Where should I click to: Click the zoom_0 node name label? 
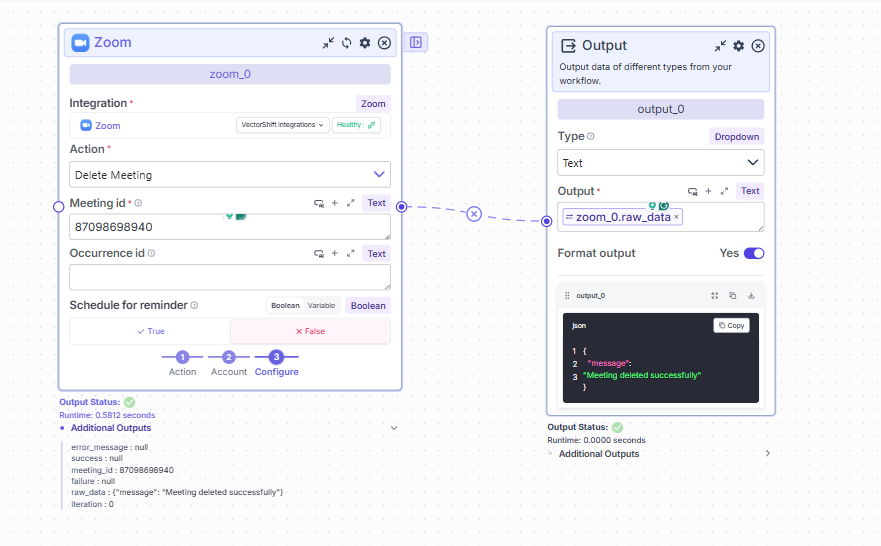(230, 74)
